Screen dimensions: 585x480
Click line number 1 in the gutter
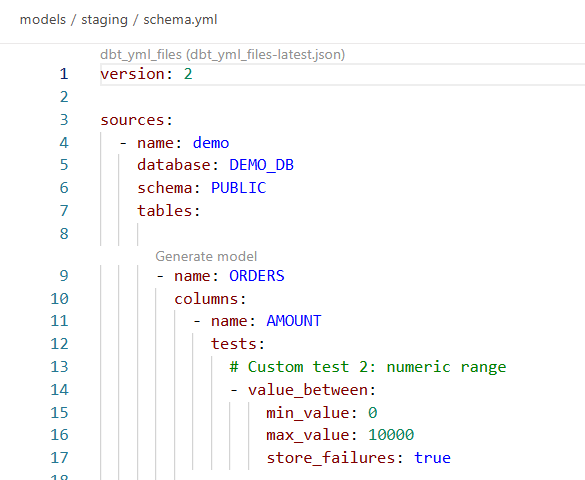64,74
